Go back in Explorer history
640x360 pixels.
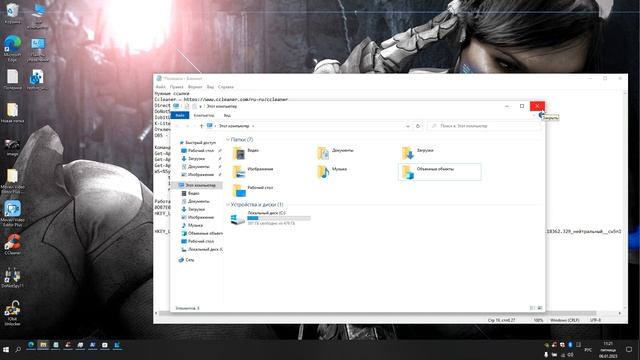coord(178,126)
